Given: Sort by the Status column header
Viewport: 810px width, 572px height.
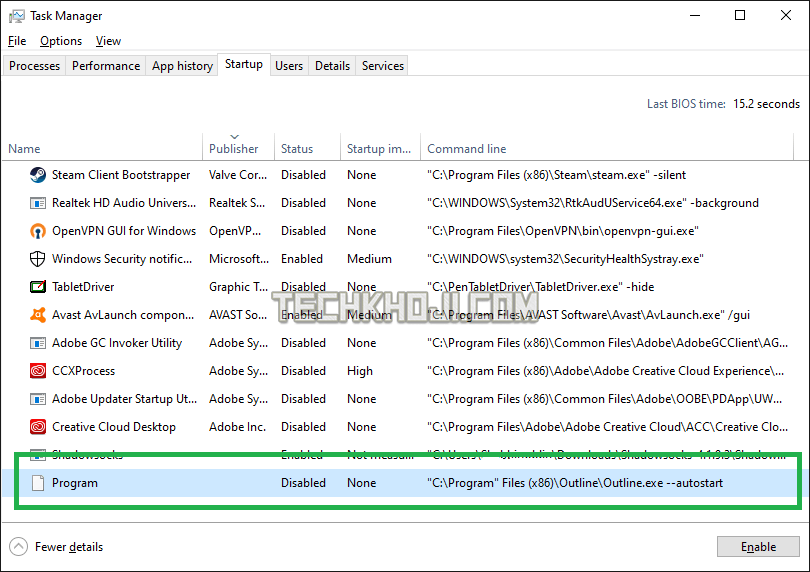Looking at the screenshot, I should 307,149.
